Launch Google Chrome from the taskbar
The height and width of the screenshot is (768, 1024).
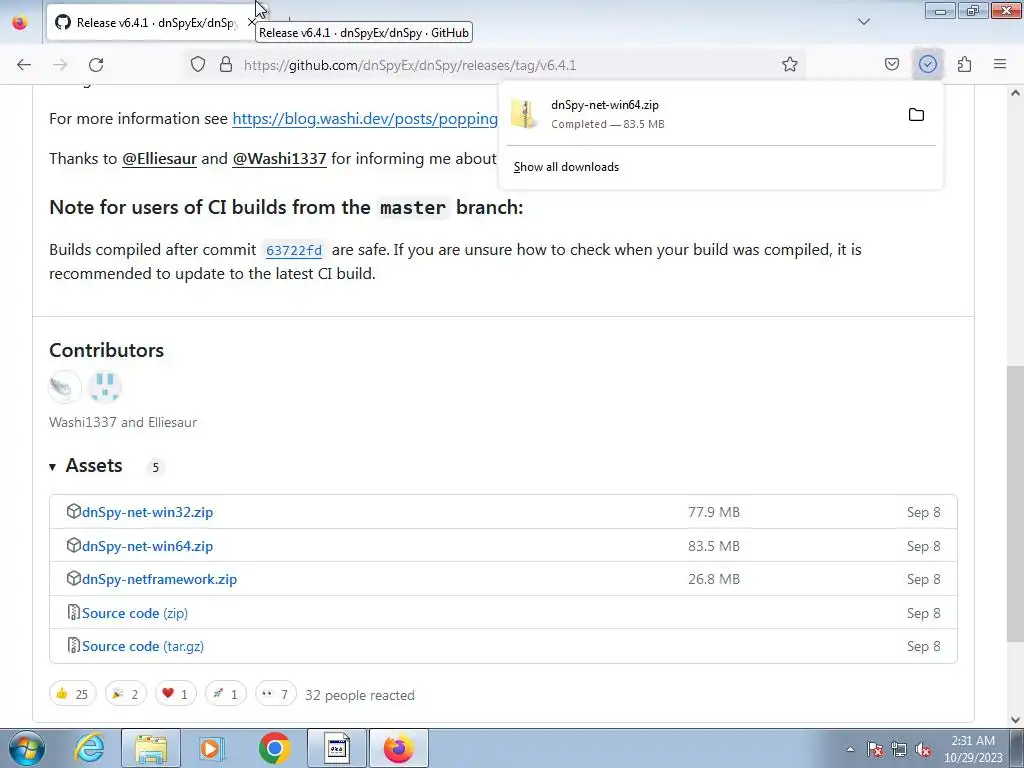pos(274,748)
